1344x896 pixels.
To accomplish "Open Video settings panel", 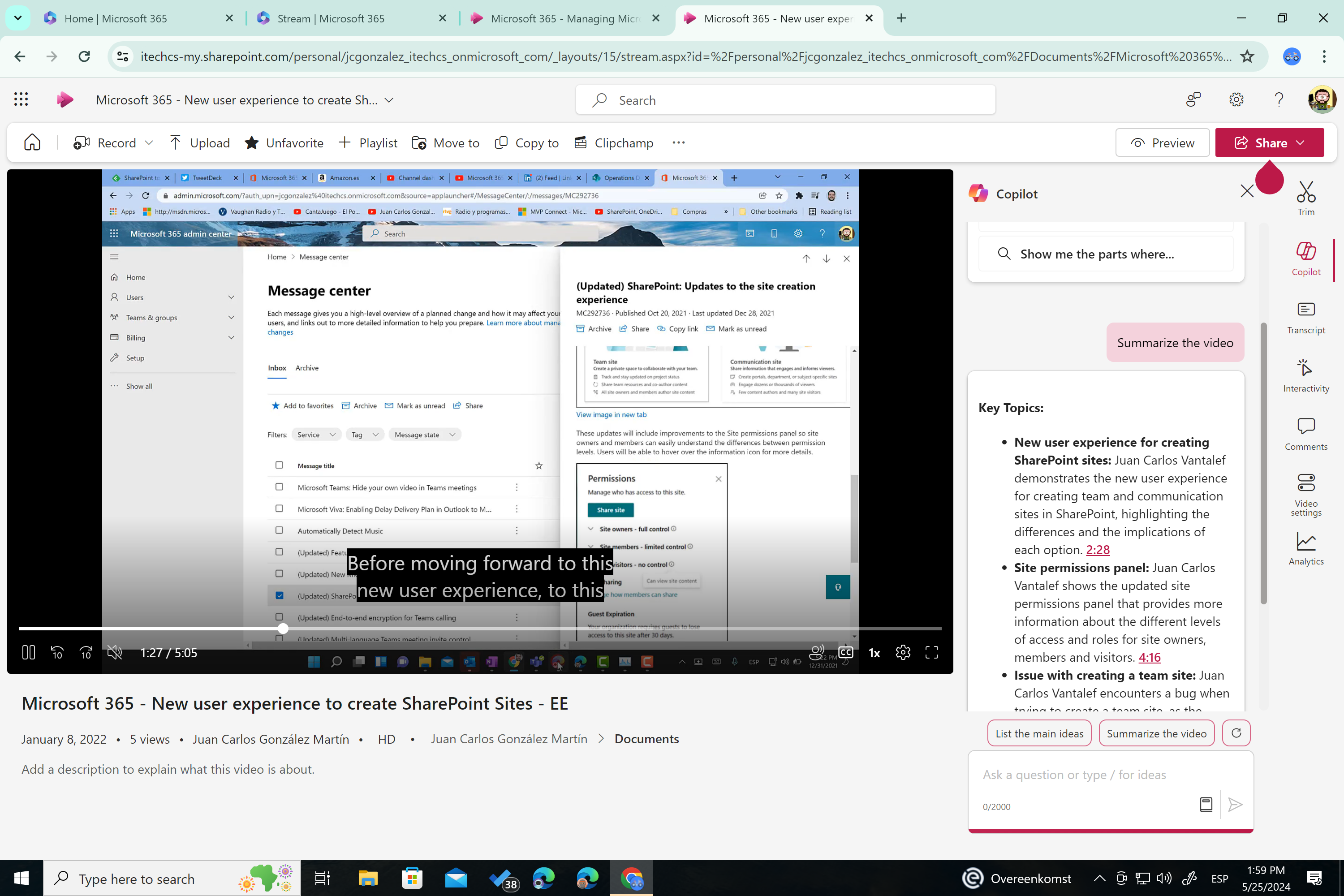I will [x=1306, y=491].
